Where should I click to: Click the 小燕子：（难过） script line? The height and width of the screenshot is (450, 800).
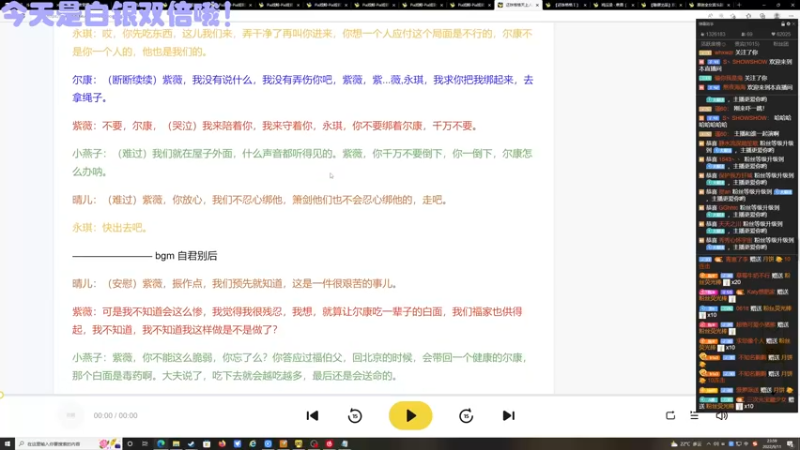[x=303, y=162]
